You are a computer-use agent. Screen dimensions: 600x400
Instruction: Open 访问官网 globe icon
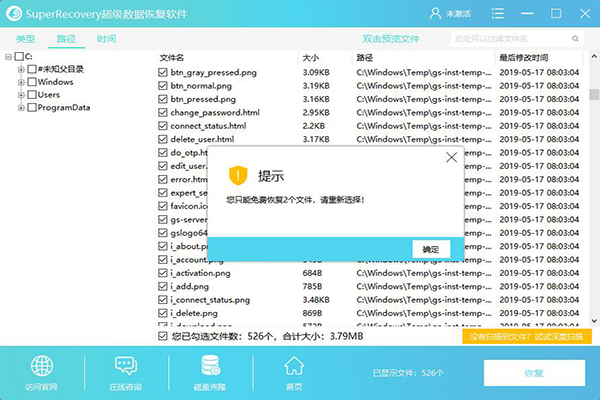42,366
